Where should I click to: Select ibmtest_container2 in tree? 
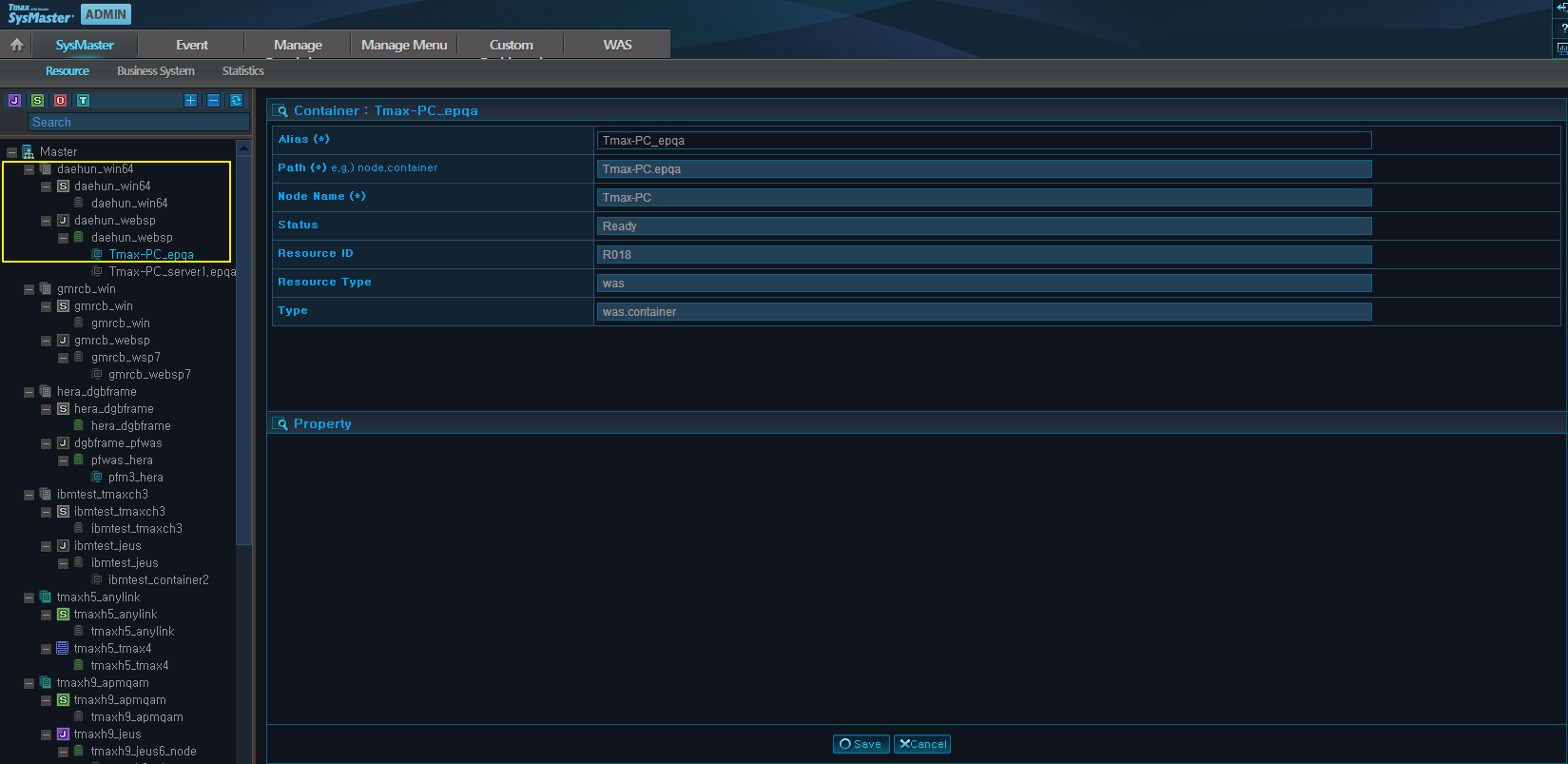click(x=158, y=579)
